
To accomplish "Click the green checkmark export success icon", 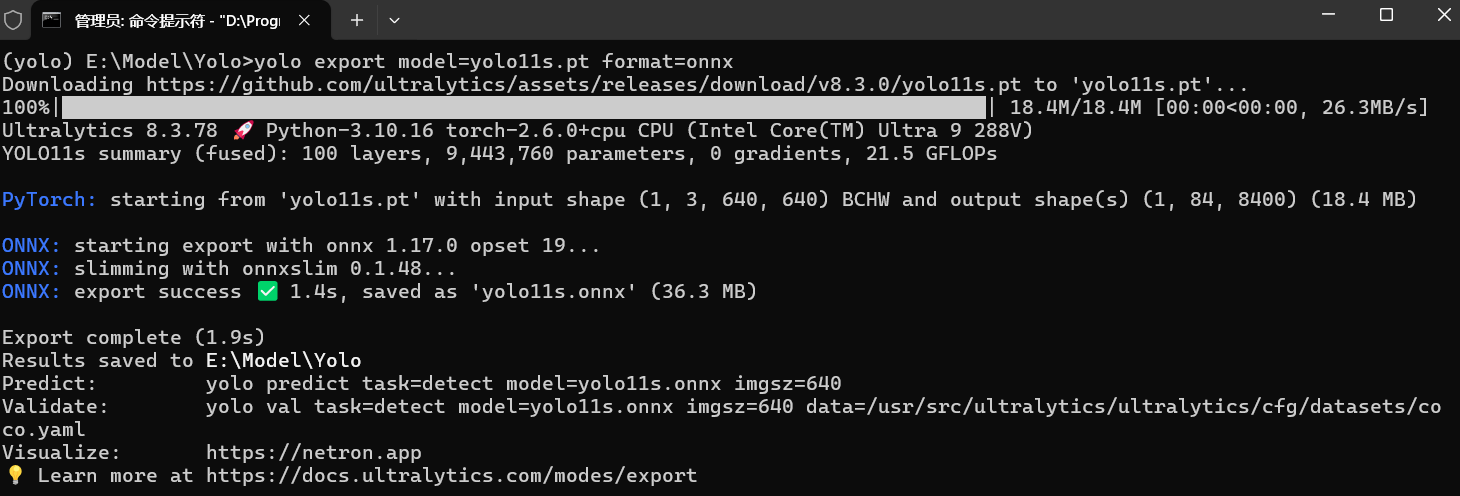I will [x=266, y=292].
